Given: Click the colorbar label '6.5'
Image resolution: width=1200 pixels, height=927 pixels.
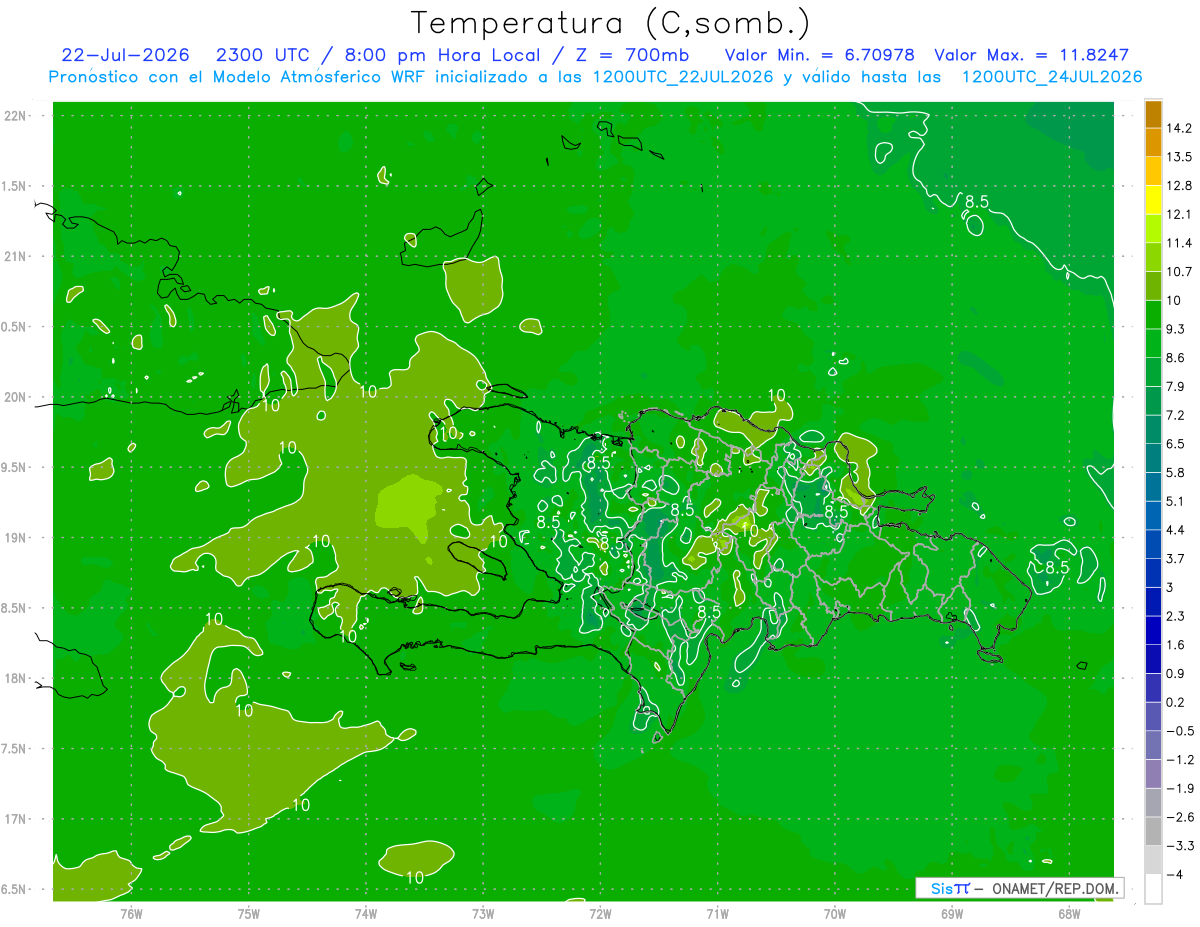Looking at the screenshot, I should (x=1177, y=444).
